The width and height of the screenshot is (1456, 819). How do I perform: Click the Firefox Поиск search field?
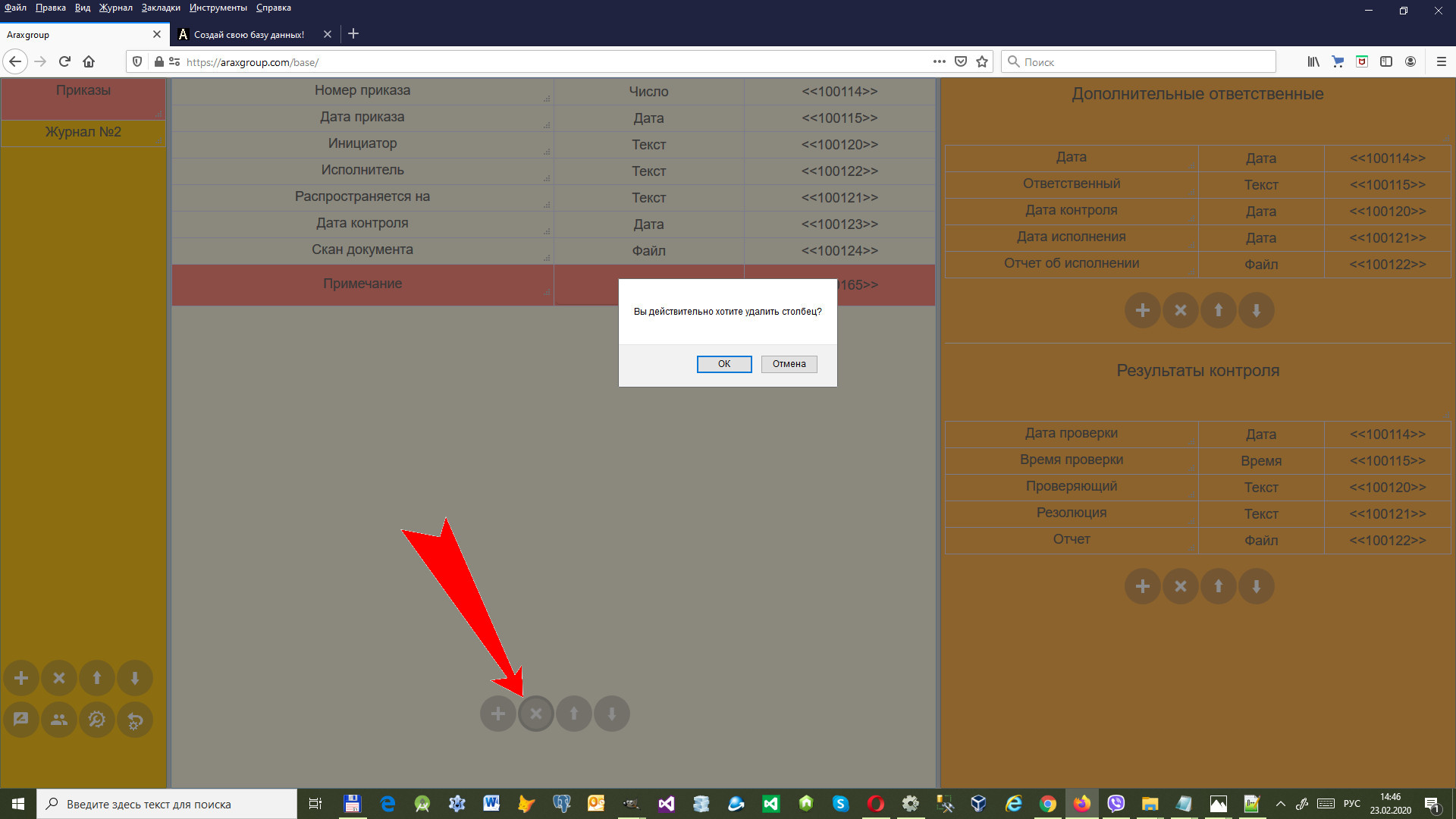(x=1145, y=62)
